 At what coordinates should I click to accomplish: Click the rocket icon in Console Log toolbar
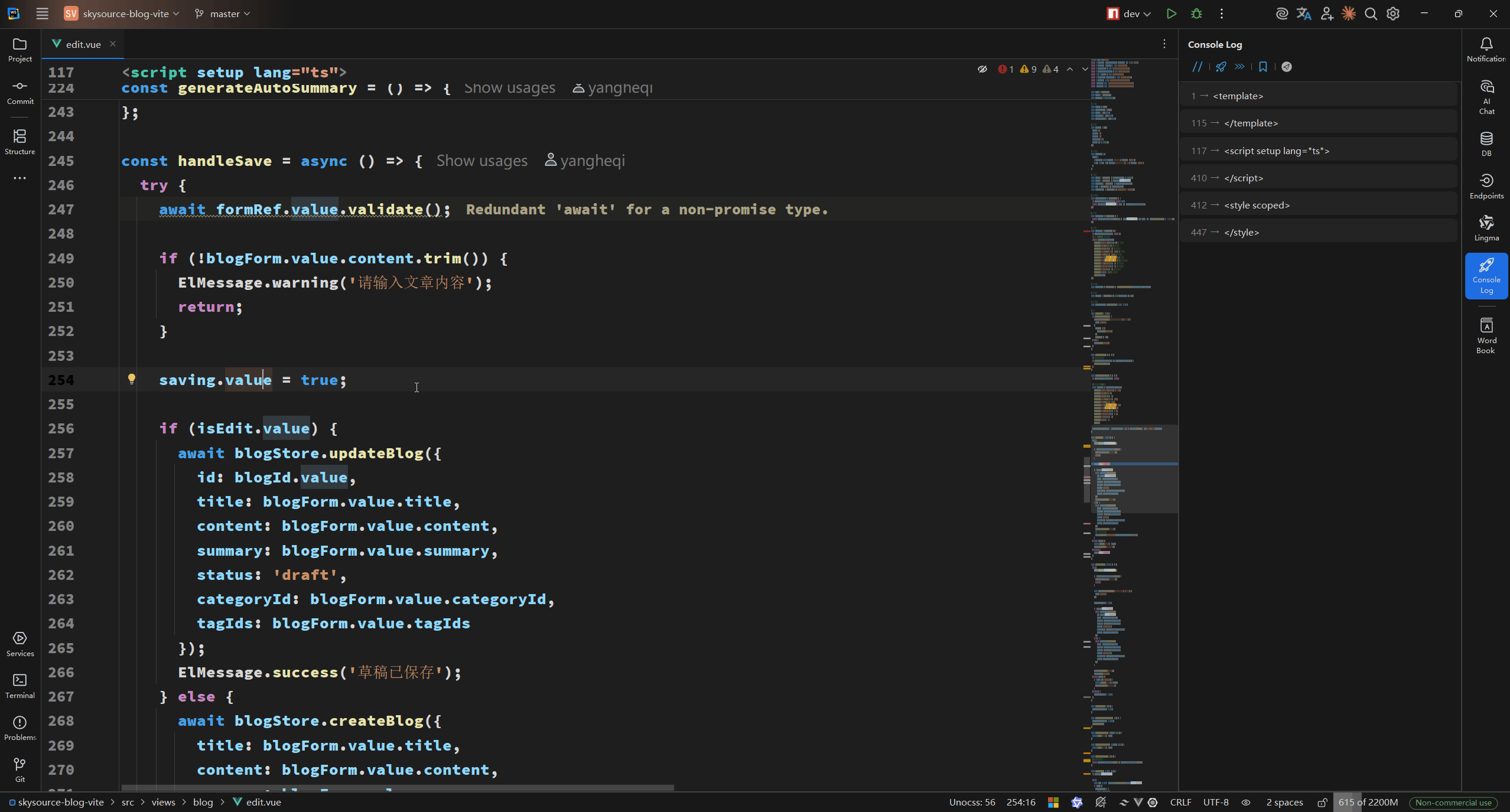pos(1221,67)
